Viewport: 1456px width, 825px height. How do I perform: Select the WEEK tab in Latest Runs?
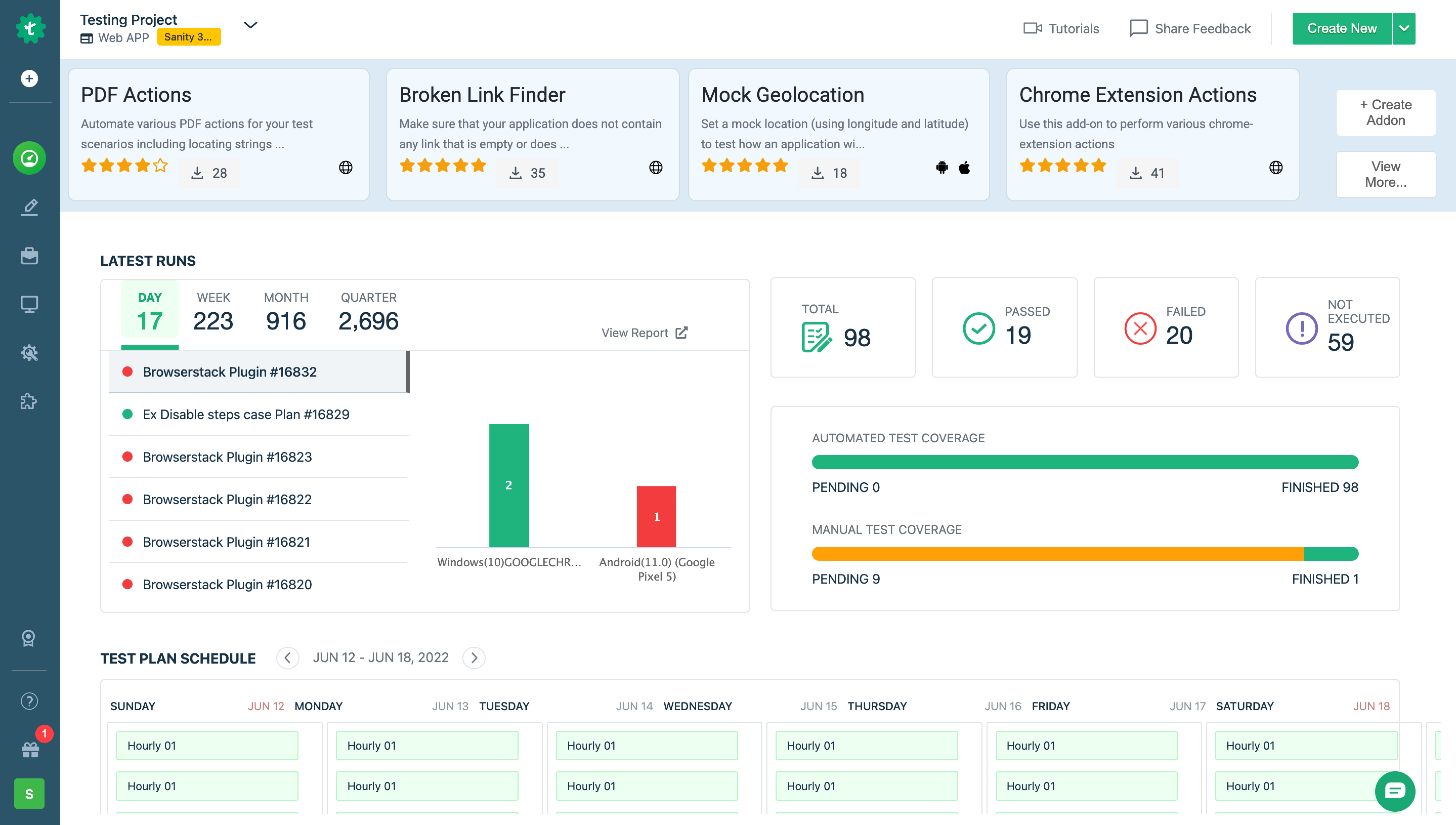click(x=213, y=310)
